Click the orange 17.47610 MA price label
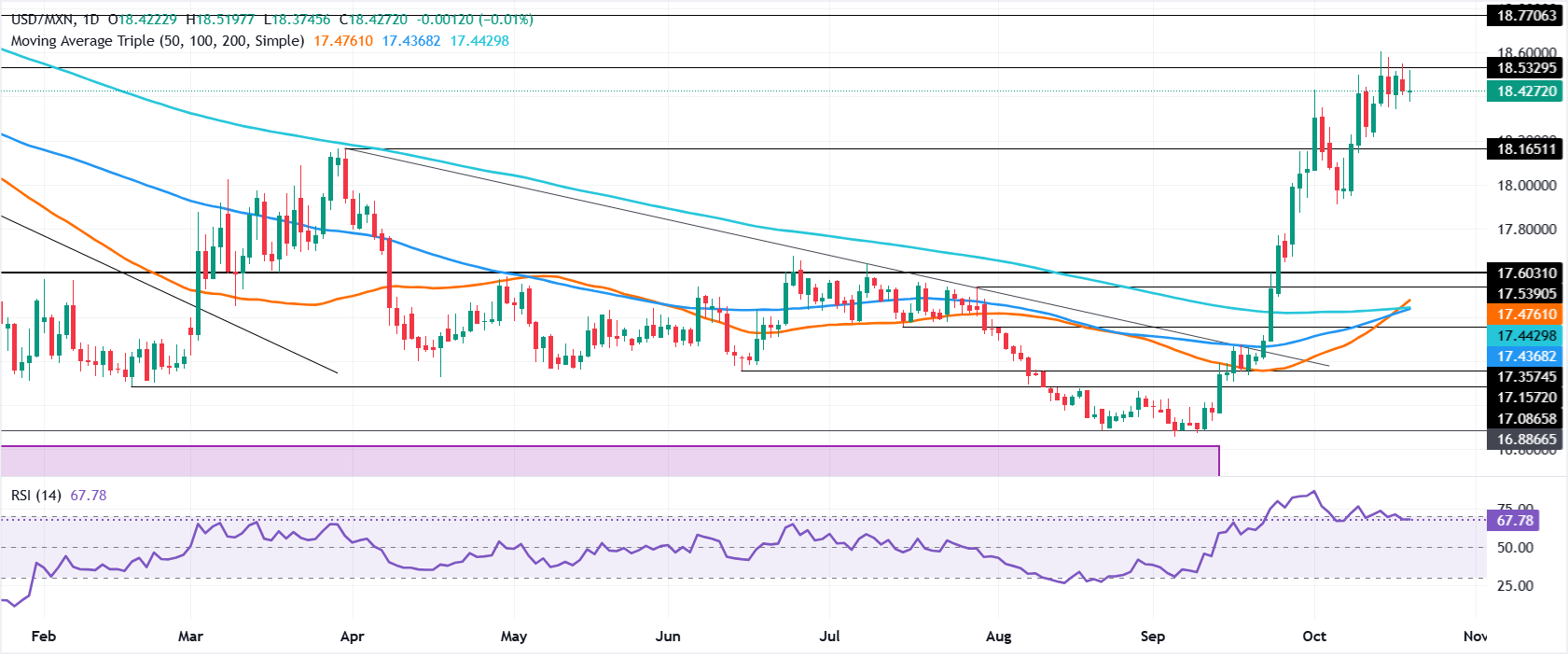Image resolution: width=1568 pixels, height=658 pixels. (x=1527, y=315)
